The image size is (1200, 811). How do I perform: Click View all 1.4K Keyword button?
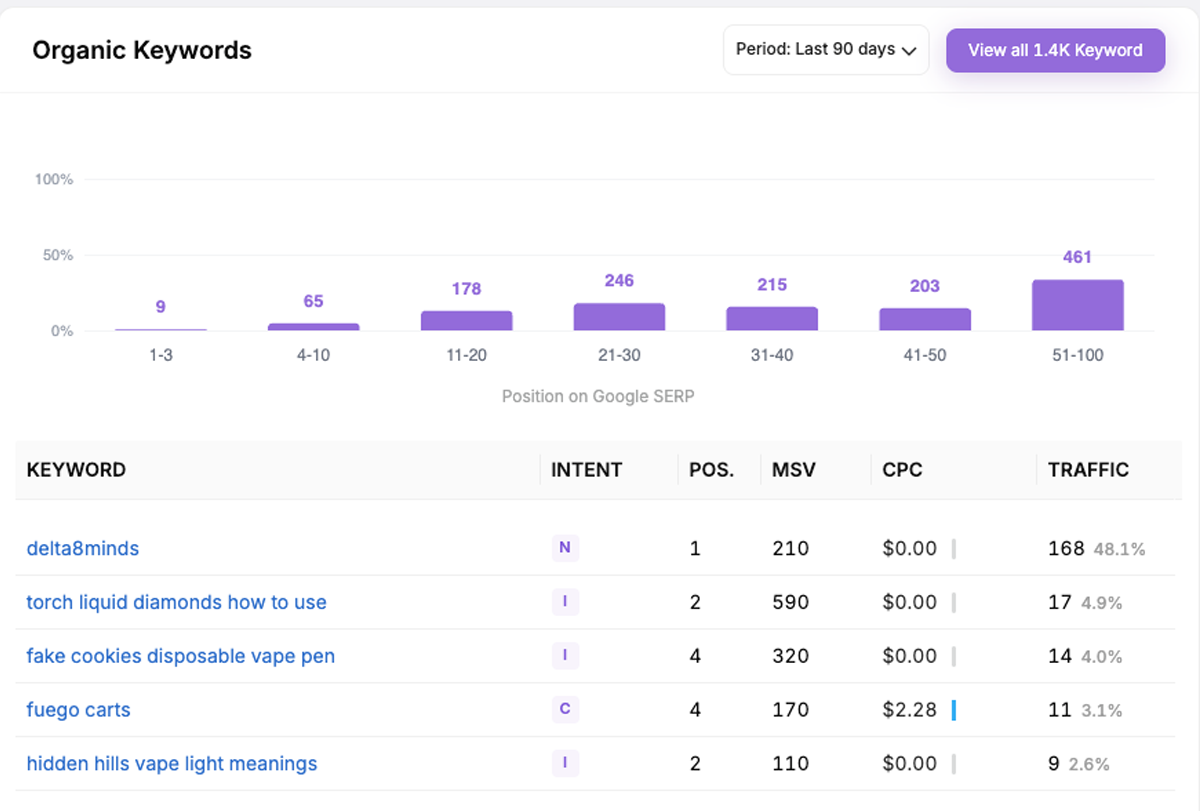(x=1055, y=50)
